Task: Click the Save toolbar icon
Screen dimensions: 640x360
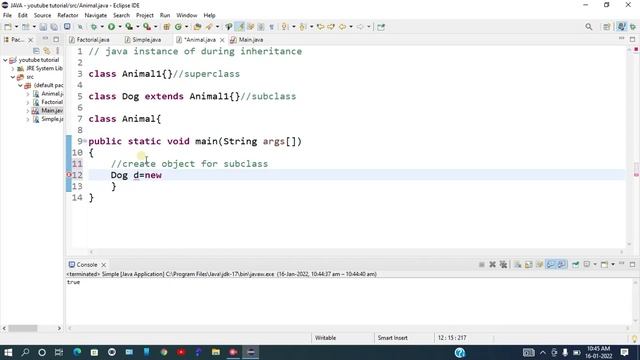Action: (43, 27)
